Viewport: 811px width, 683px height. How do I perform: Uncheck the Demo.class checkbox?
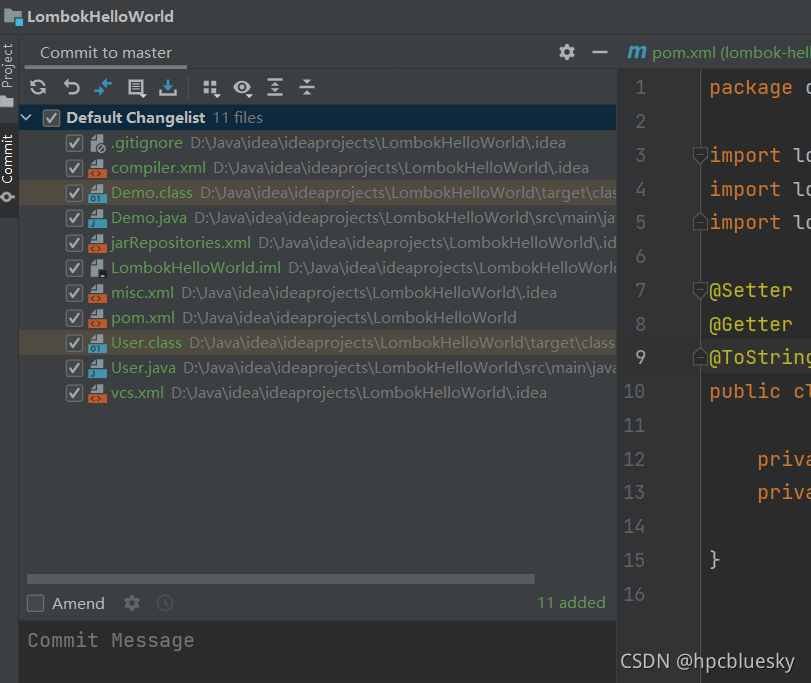[x=74, y=193]
